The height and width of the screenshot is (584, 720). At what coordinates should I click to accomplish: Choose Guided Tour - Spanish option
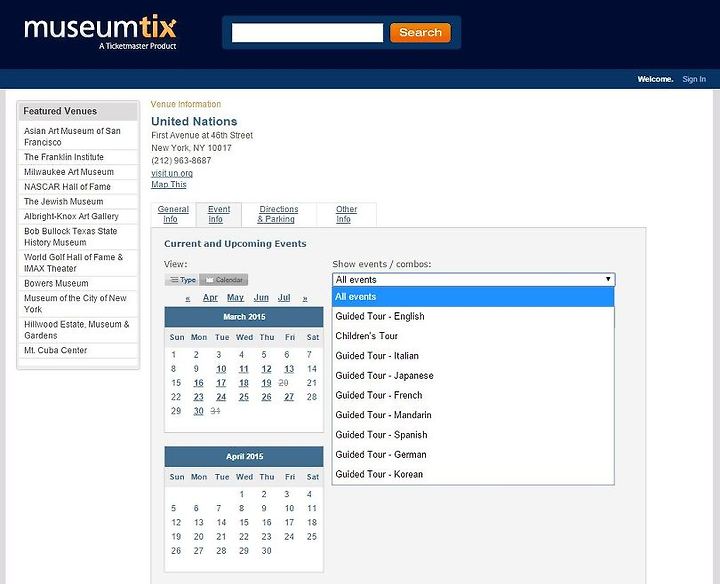(x=473, y=435)
